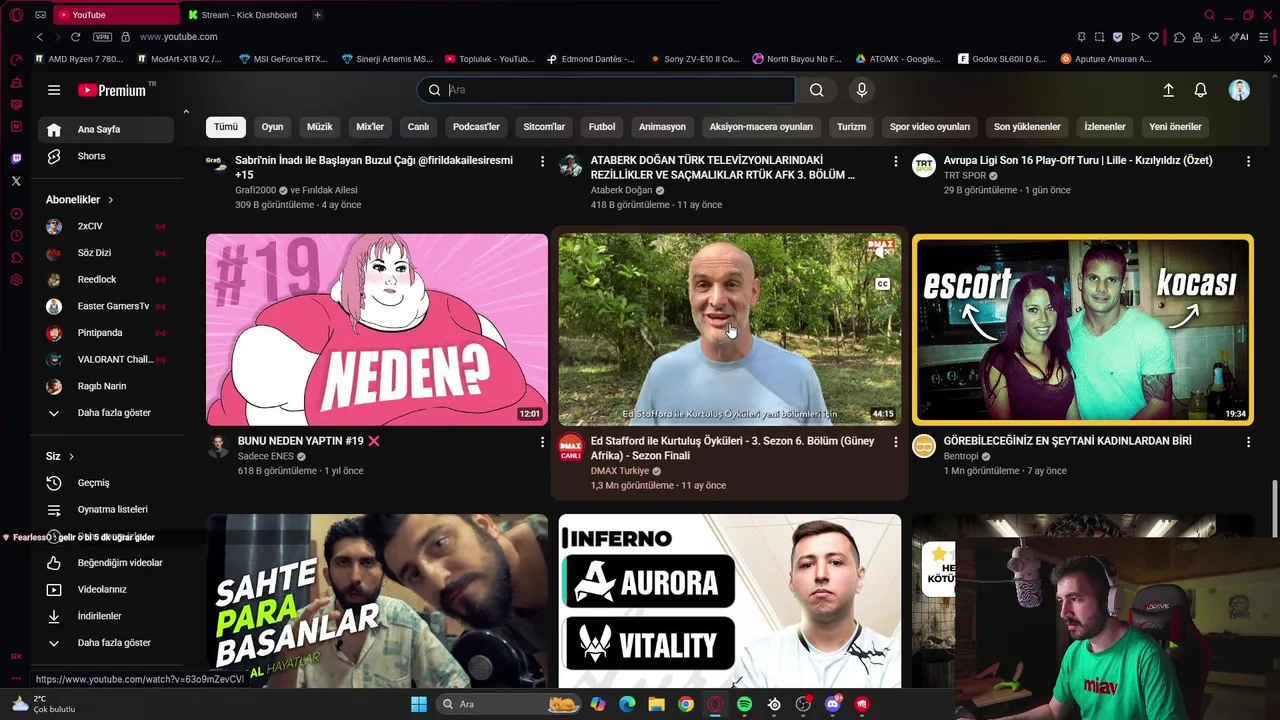Add page to bookmarks heart icon
1280x720 pixels.
click(1153, 37)
